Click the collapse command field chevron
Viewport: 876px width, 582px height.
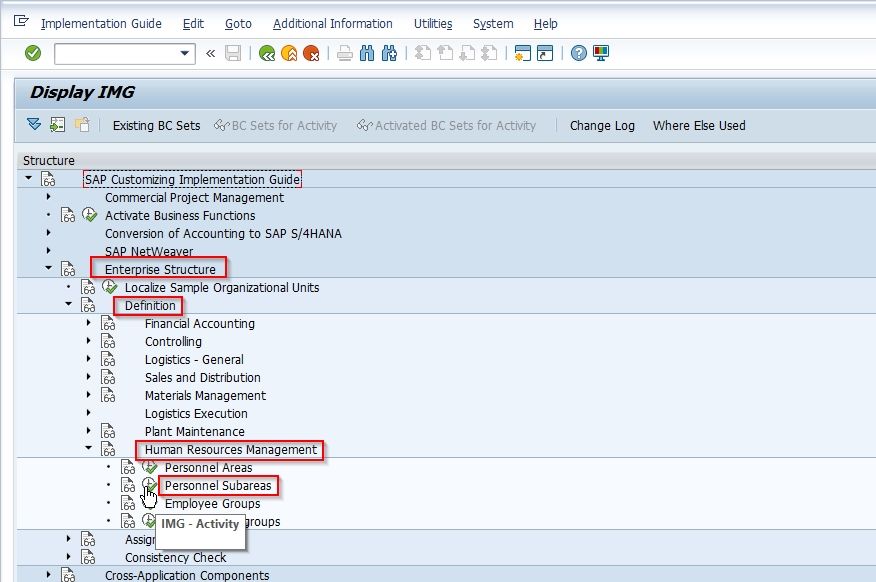click(x=211, y=54)
